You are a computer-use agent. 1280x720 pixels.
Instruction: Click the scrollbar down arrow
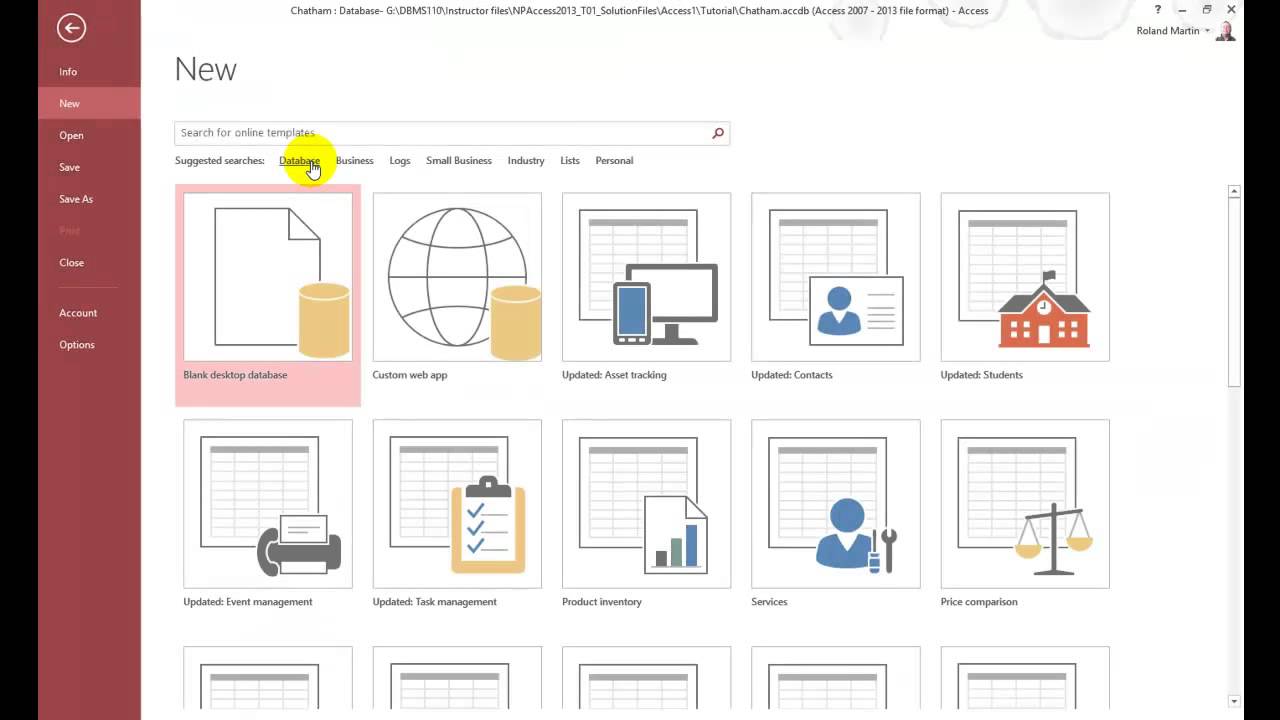coord(1234,701)
